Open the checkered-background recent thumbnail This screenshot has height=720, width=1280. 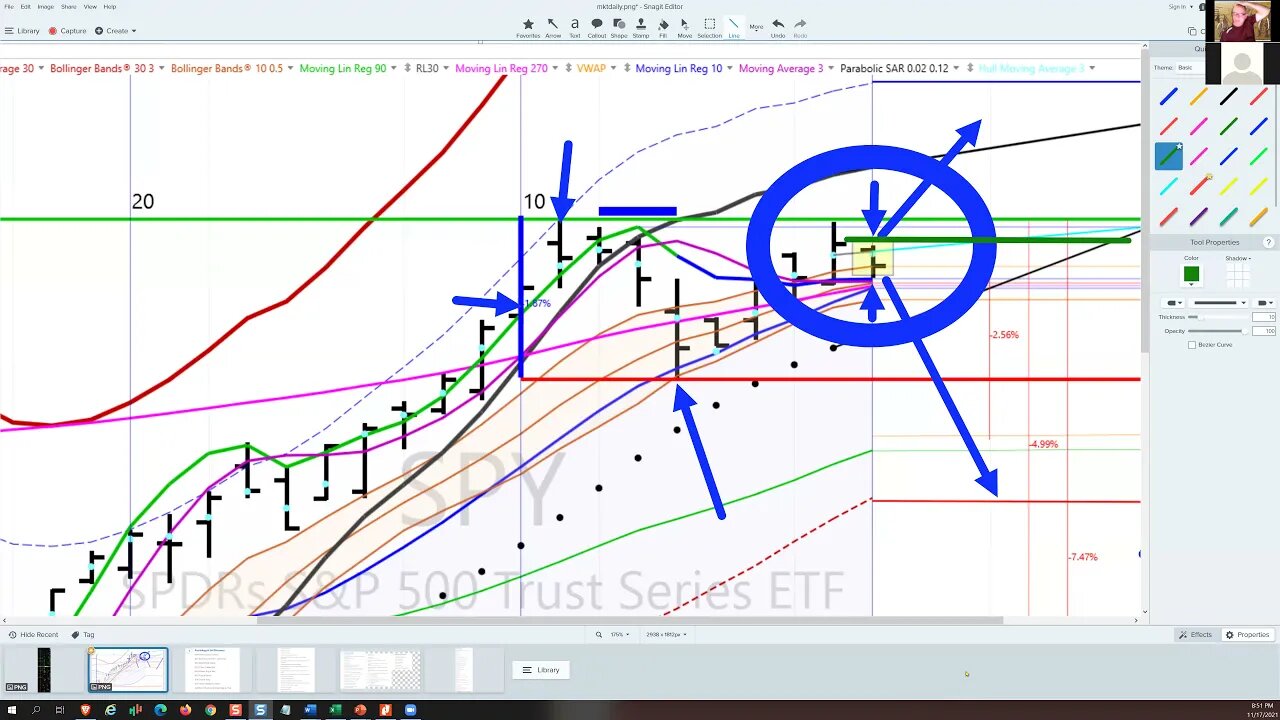click(x=380, y=669)
